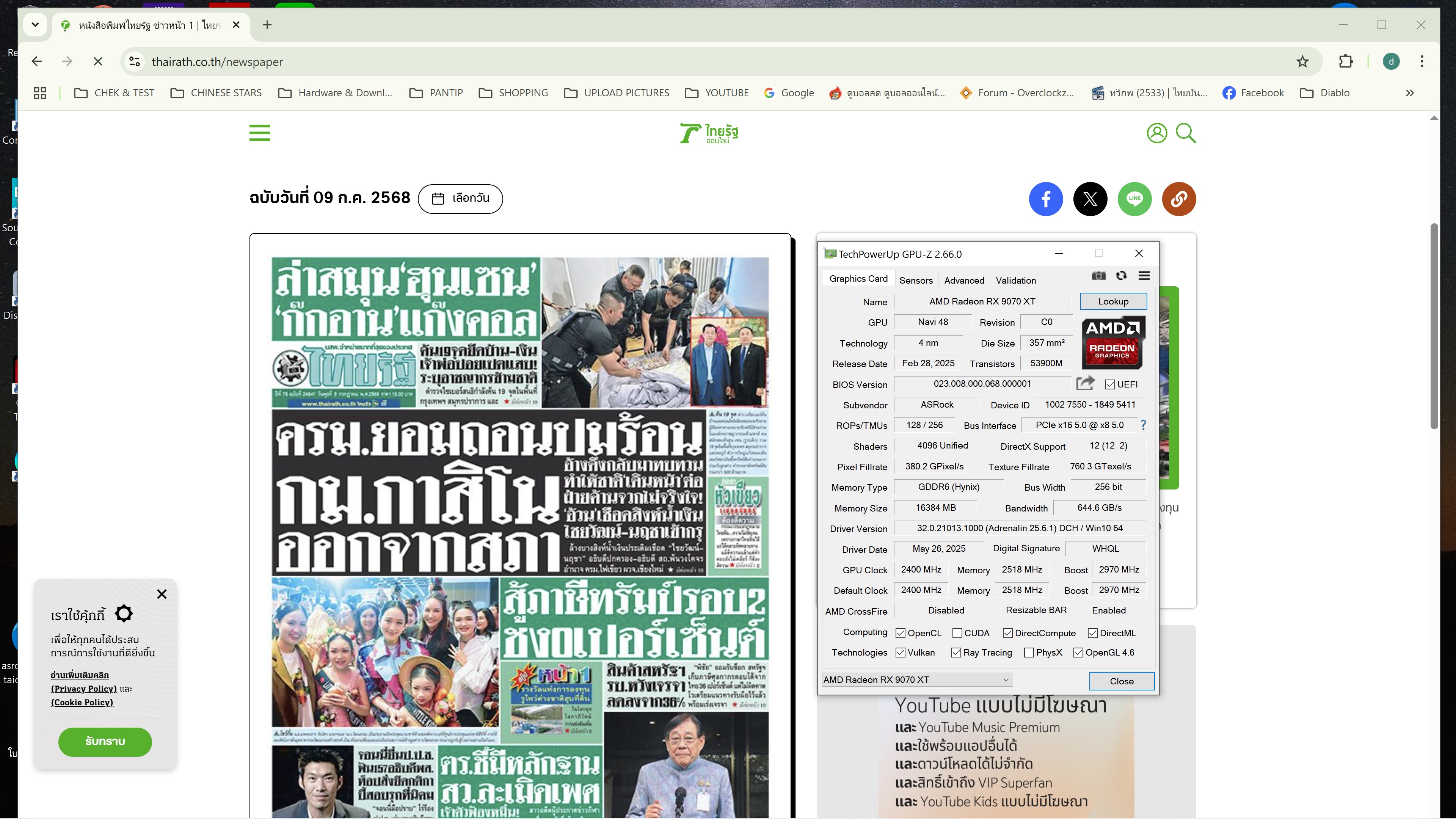This screenshot has height=819, width=1456.
Task: Click the green search magnifier icon
Action: pyautogui.click(x=1186, y=133)
